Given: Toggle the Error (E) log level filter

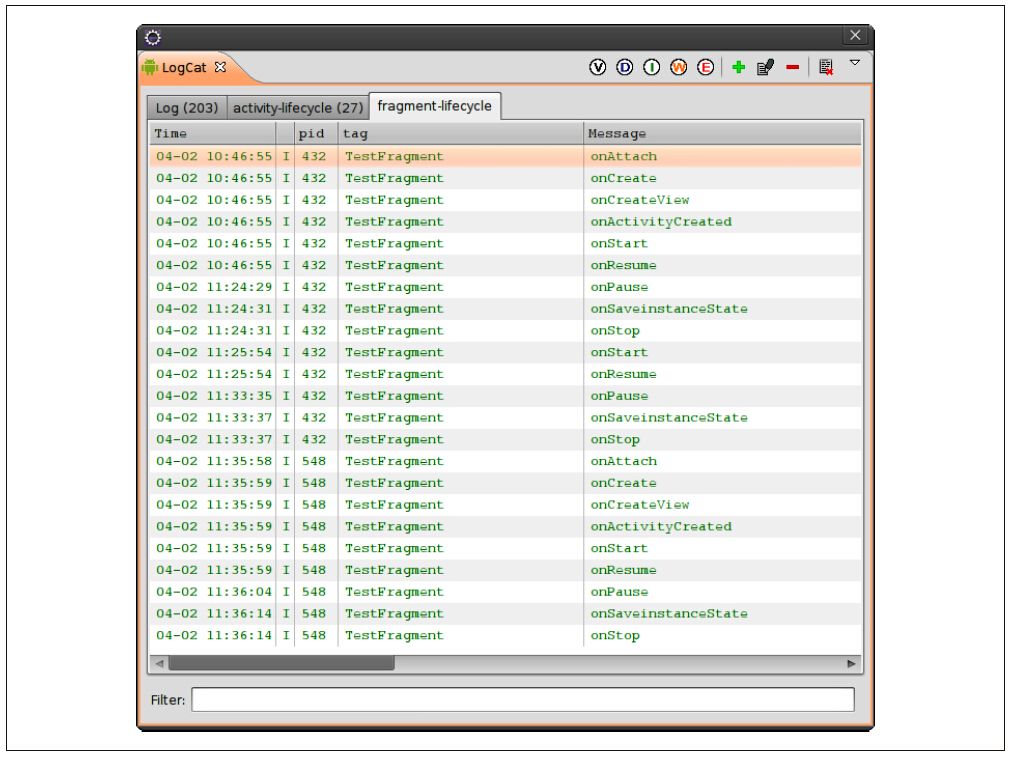Looking at the screenshot, I should [705, 67].
